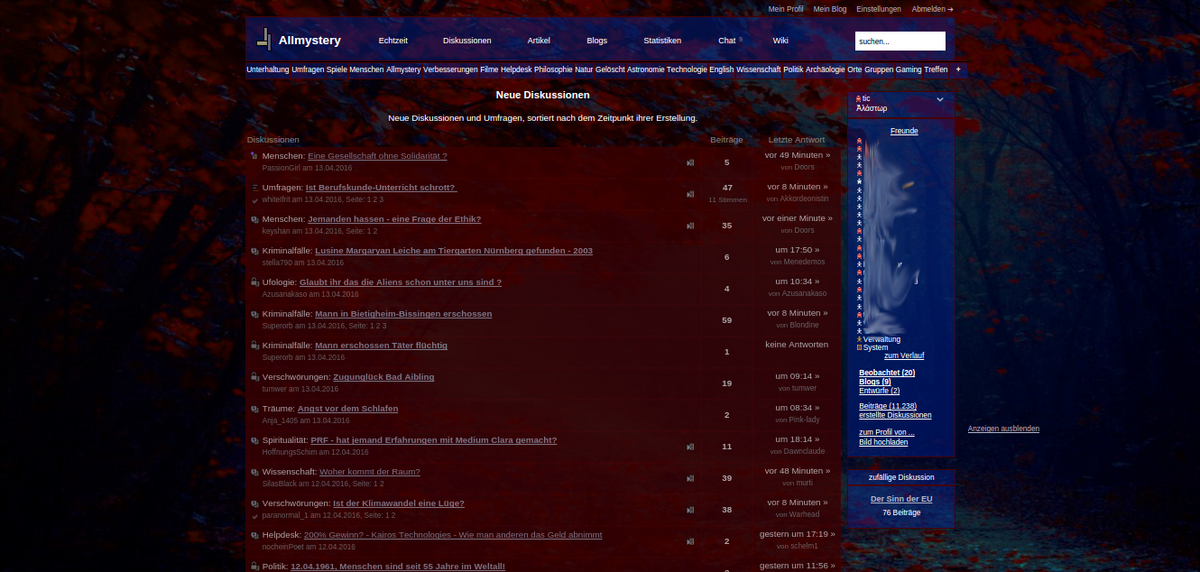The image size is (1200, 572).
Task: Click poll icon beside 'Ist Berufskunde-Unterricht schrott?'
Action: point(255,187)
